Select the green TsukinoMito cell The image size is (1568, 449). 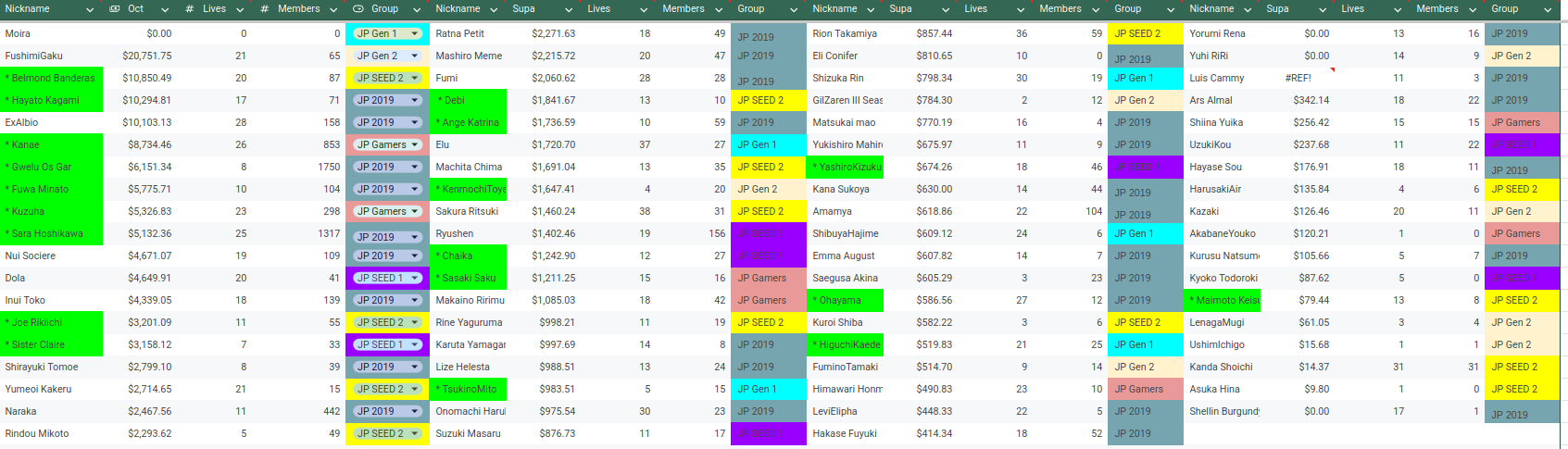(469, 389)
